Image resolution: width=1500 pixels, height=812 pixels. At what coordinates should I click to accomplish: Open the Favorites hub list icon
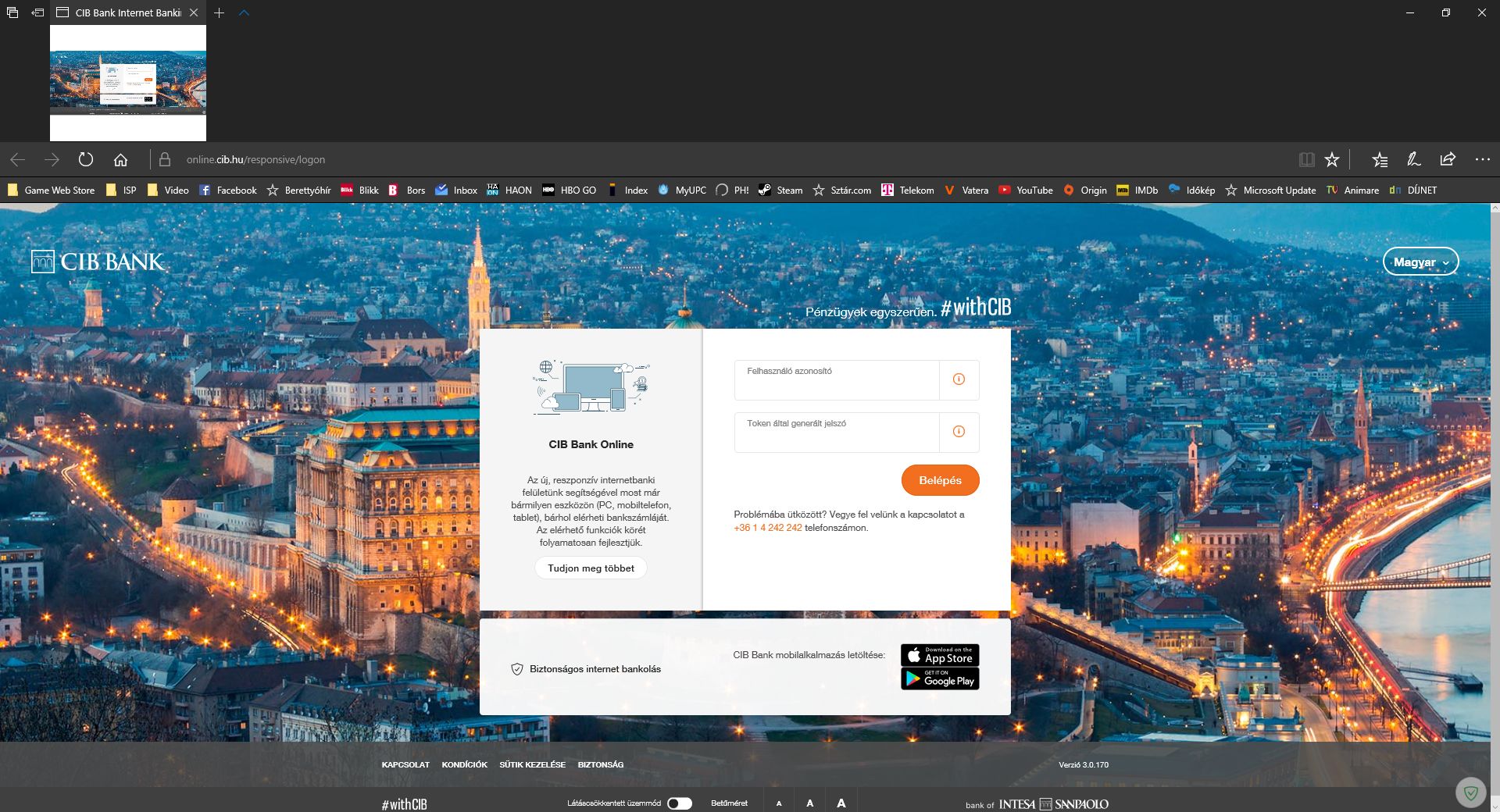[x=1380, y=159]
